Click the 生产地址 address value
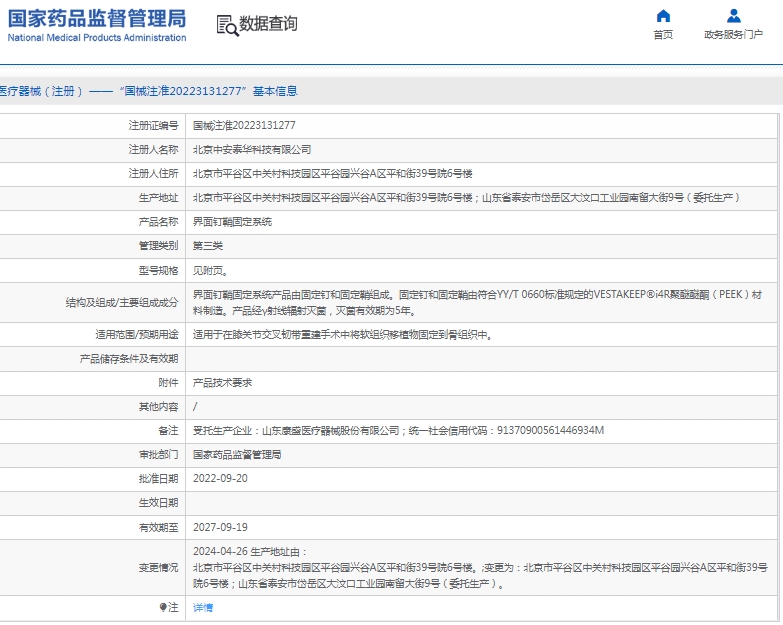The height and width of the screenshot is (625, 783). click(467, 197)
